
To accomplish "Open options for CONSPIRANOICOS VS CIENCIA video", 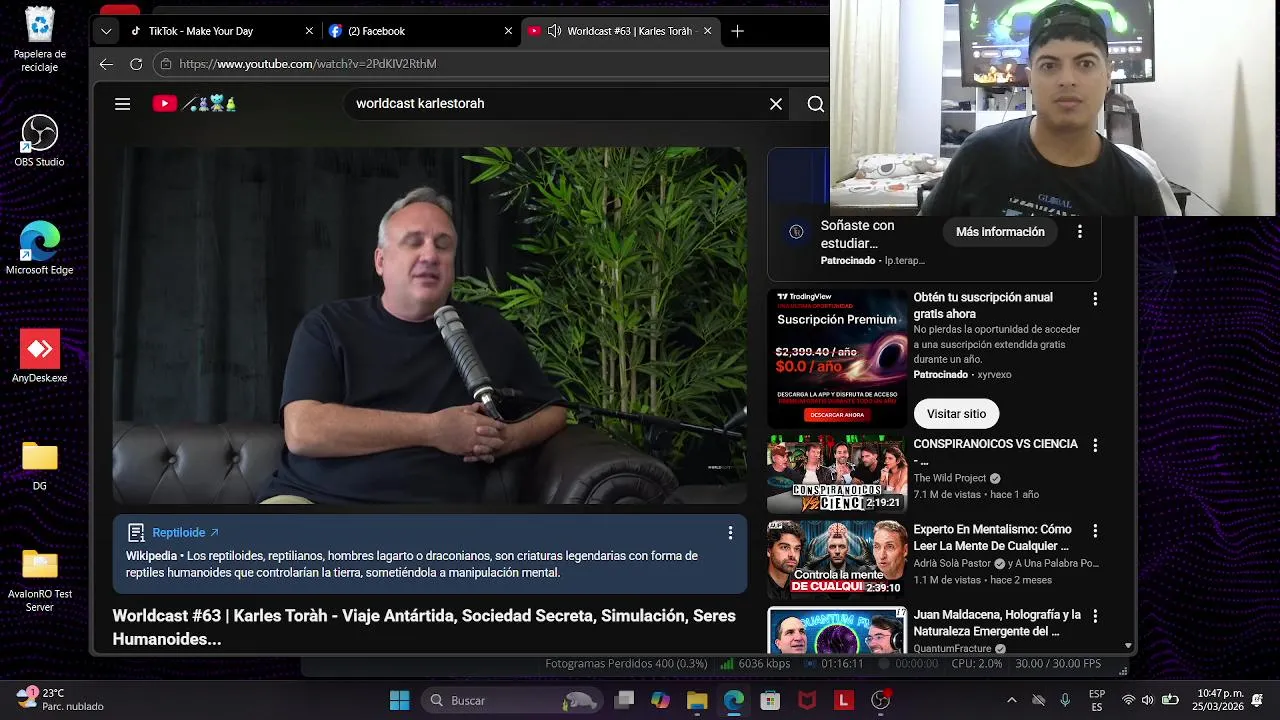I will [x=1095, y=446].
